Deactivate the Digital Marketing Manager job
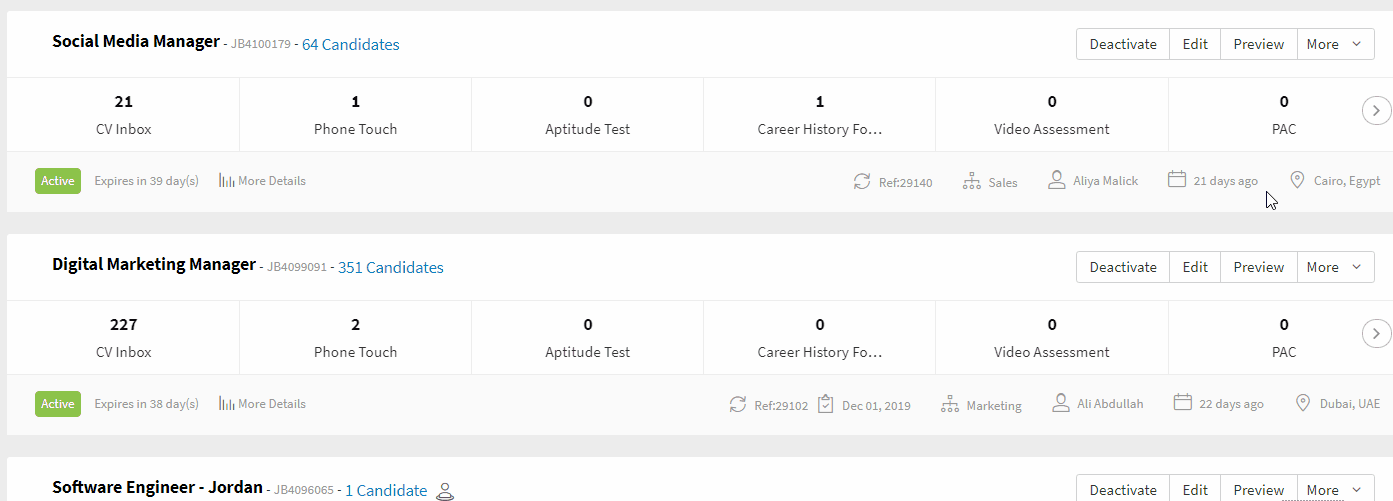1393x501 pixels. click(x=1123, y=267)
